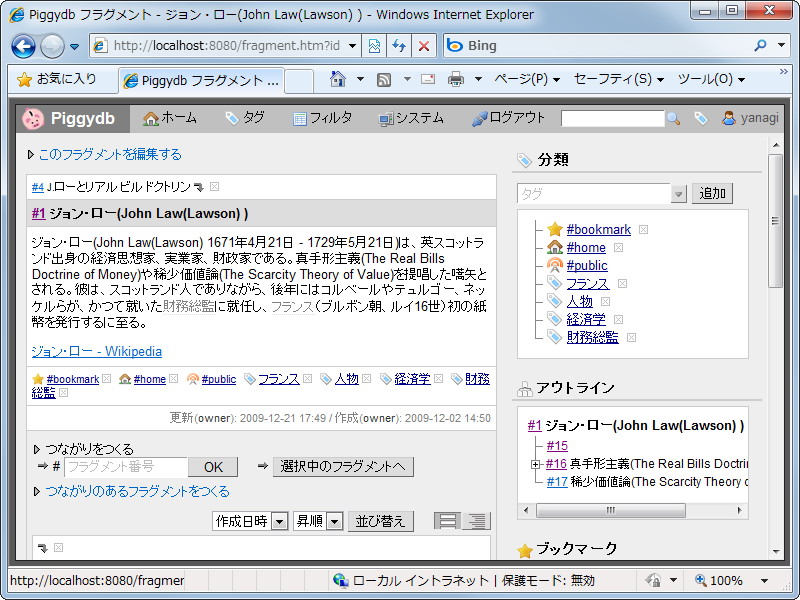Open セーフティ(S) IE menu
800x600 pixels.
[619, 79]
